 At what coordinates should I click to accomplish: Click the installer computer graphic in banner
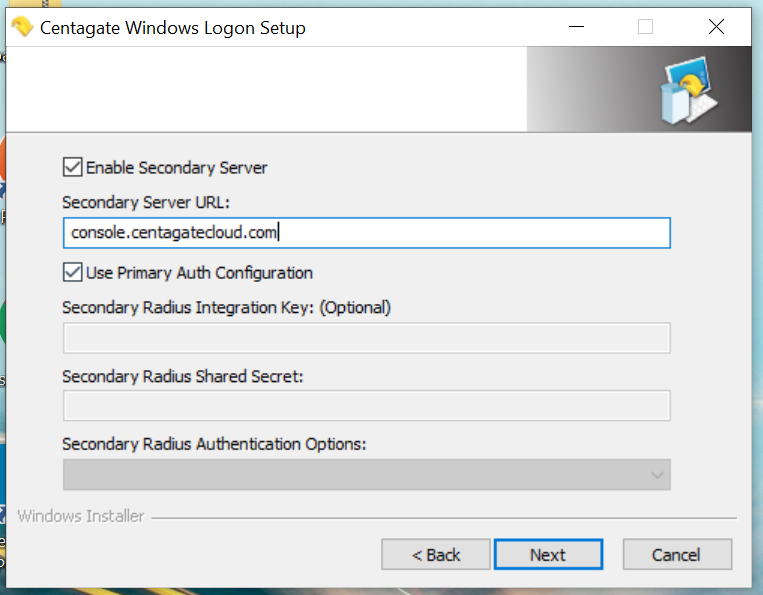[x=688, y=90]
